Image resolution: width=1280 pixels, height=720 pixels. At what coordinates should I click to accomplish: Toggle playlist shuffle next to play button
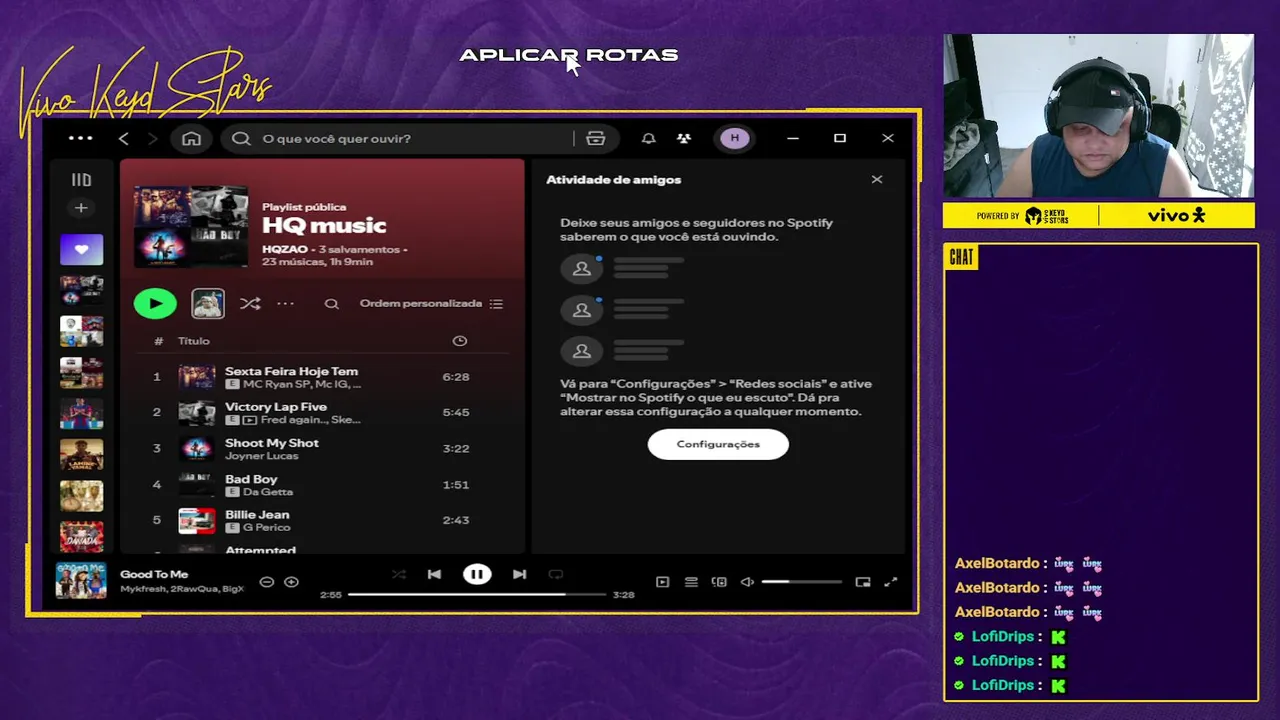[x=250, y=303]
